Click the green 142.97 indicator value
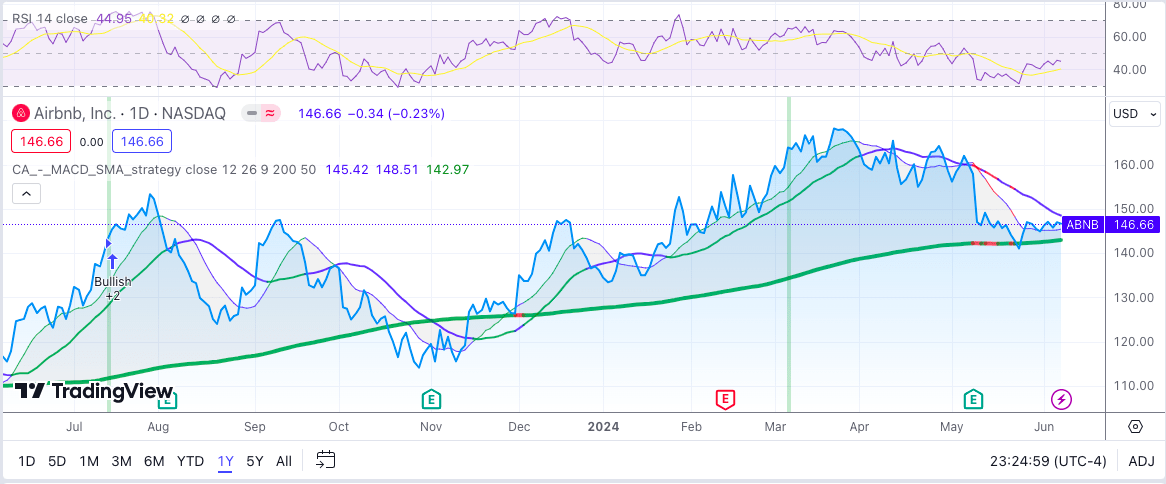The width and height of the screenshot is (1166, 484). [x=447, y=169]
